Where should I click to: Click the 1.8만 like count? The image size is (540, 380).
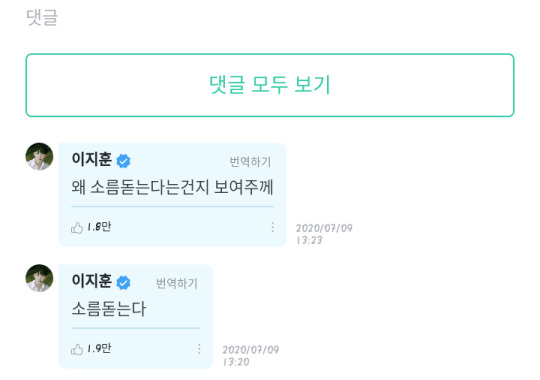[x=99, y=227]
